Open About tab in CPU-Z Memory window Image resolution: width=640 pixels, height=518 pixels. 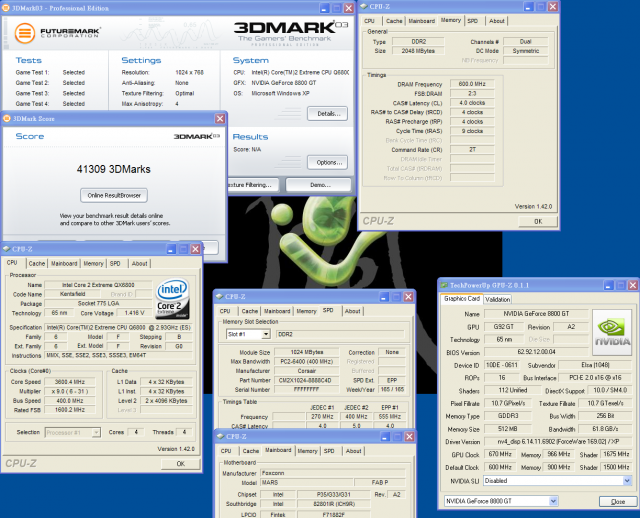coord(497,21)
